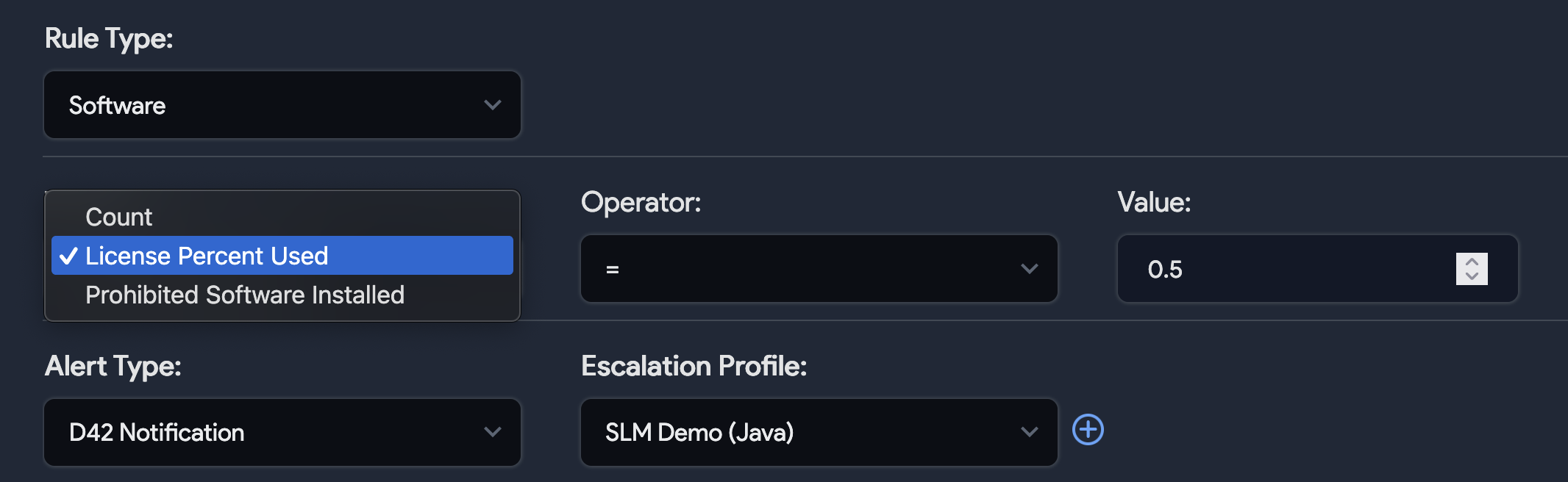Open the Operator dropdown showing equals sign
Screen dimensions: 1568x482
click(819, 269)
